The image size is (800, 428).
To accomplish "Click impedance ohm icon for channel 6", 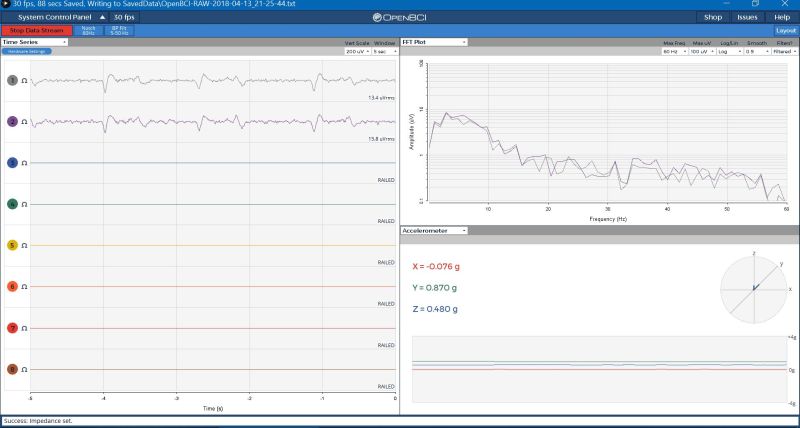I will [24, 287].
